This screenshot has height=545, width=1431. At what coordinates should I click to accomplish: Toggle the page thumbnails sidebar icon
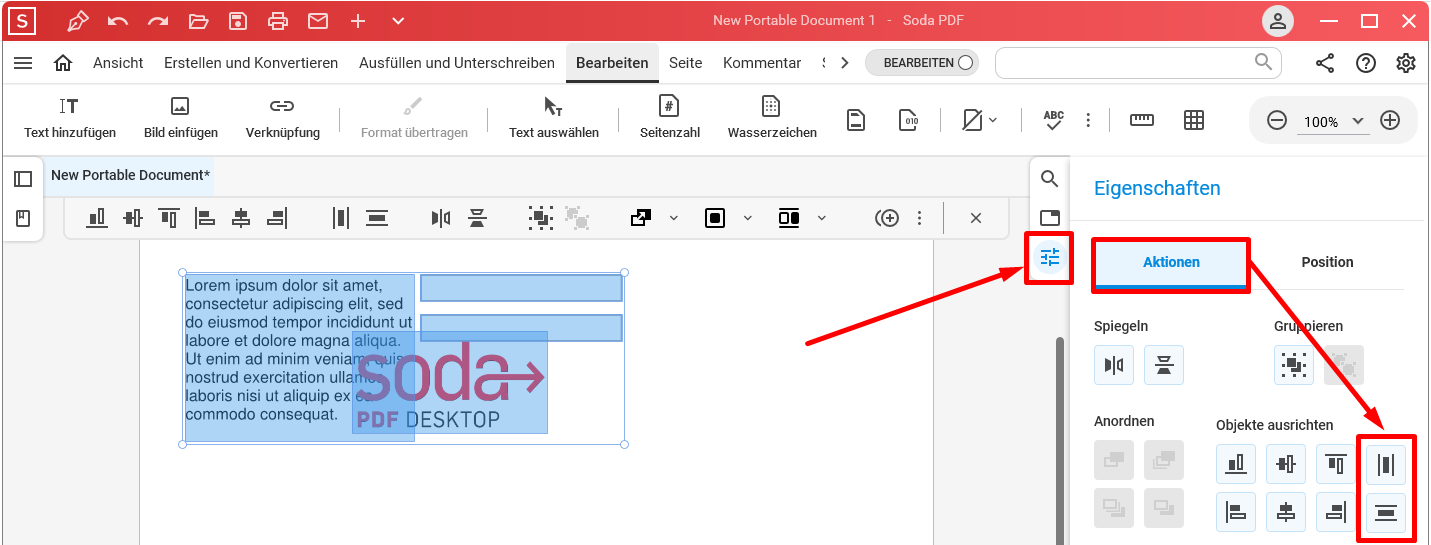[x=23, y=179]
